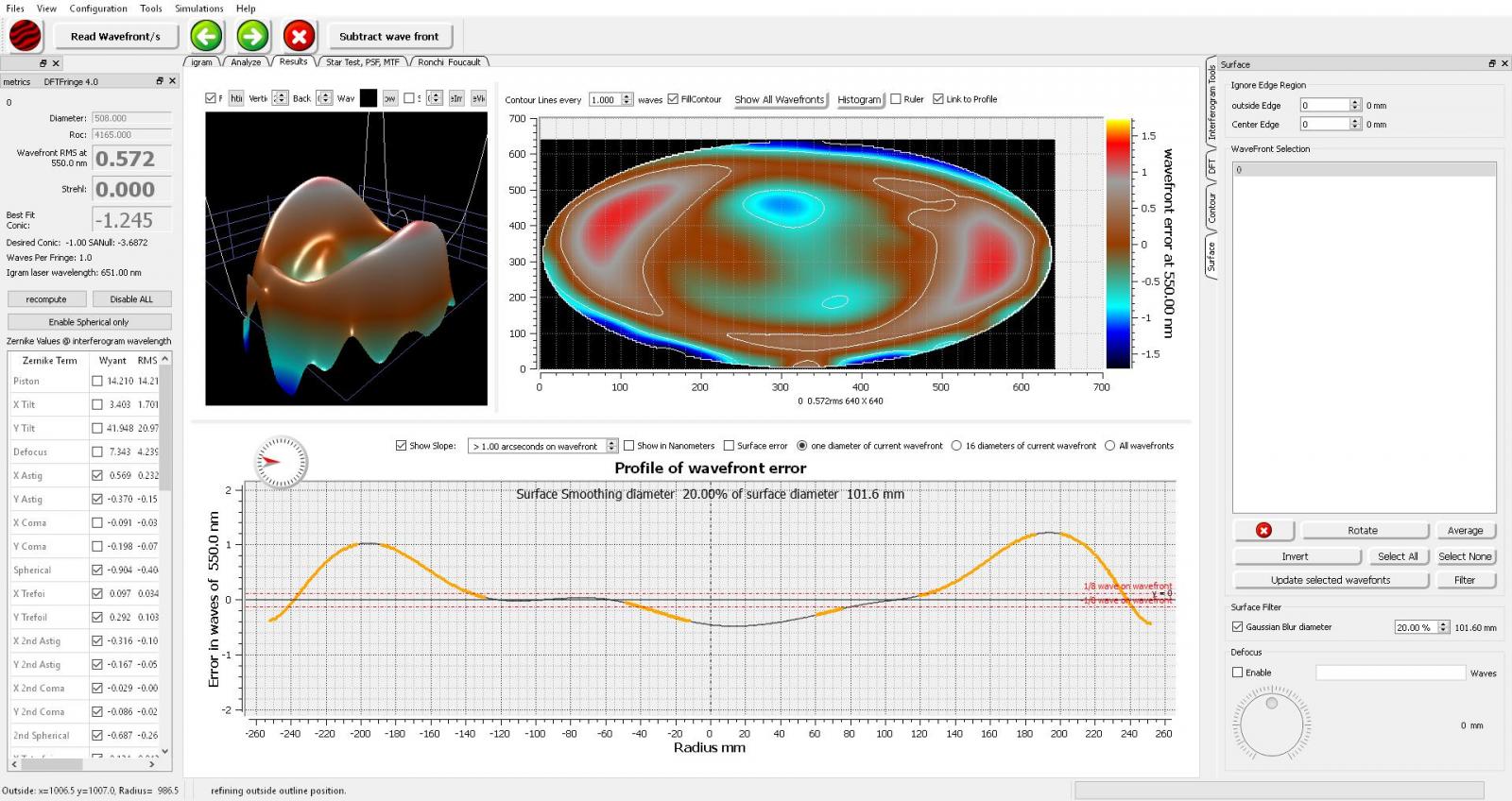The width and height of the screenshot is (1512, 801).
Task: Adjust the 3D Back spinner
Action: pos(324,98)
